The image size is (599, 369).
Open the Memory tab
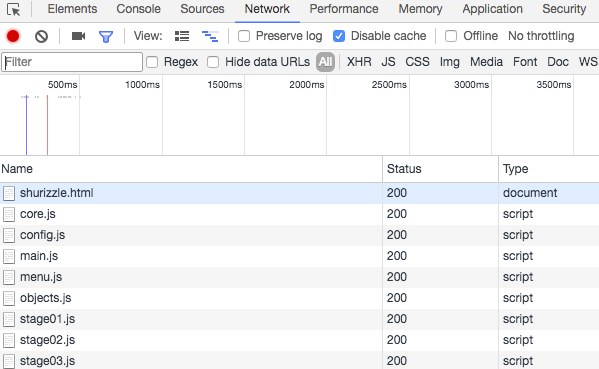tap(420, 9)
